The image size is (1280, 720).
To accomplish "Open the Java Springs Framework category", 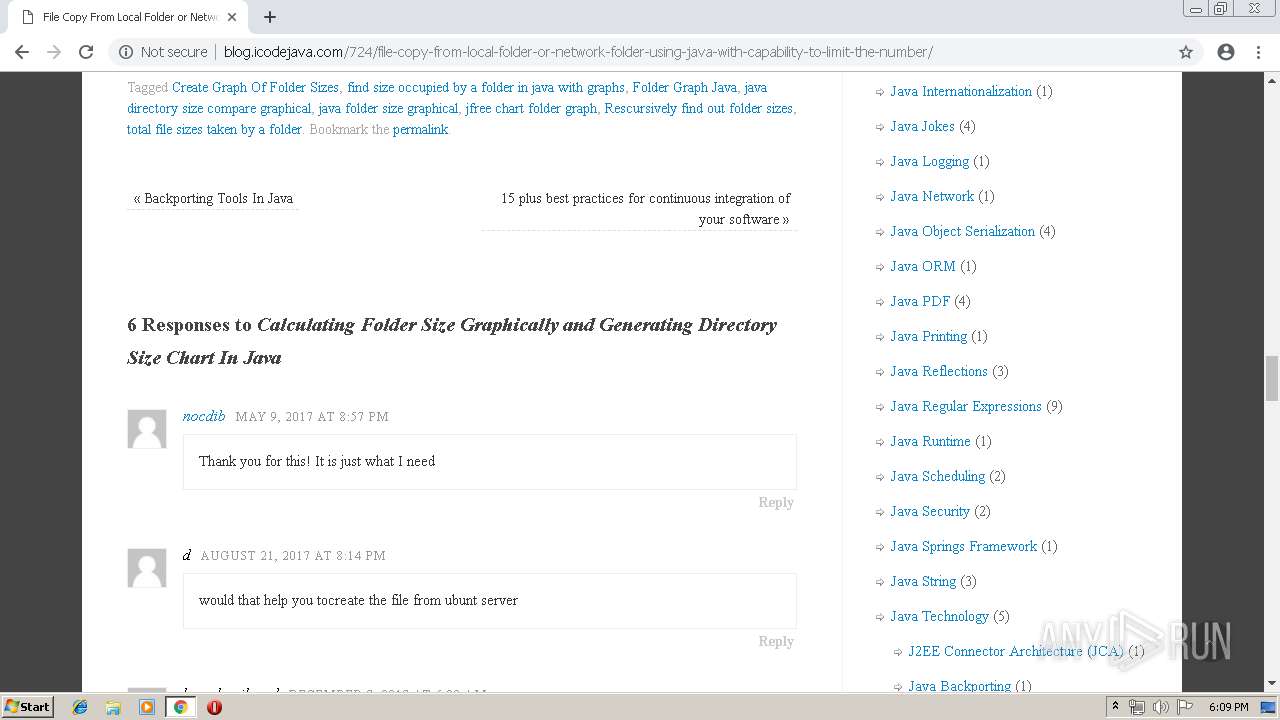I will (963, 546).
